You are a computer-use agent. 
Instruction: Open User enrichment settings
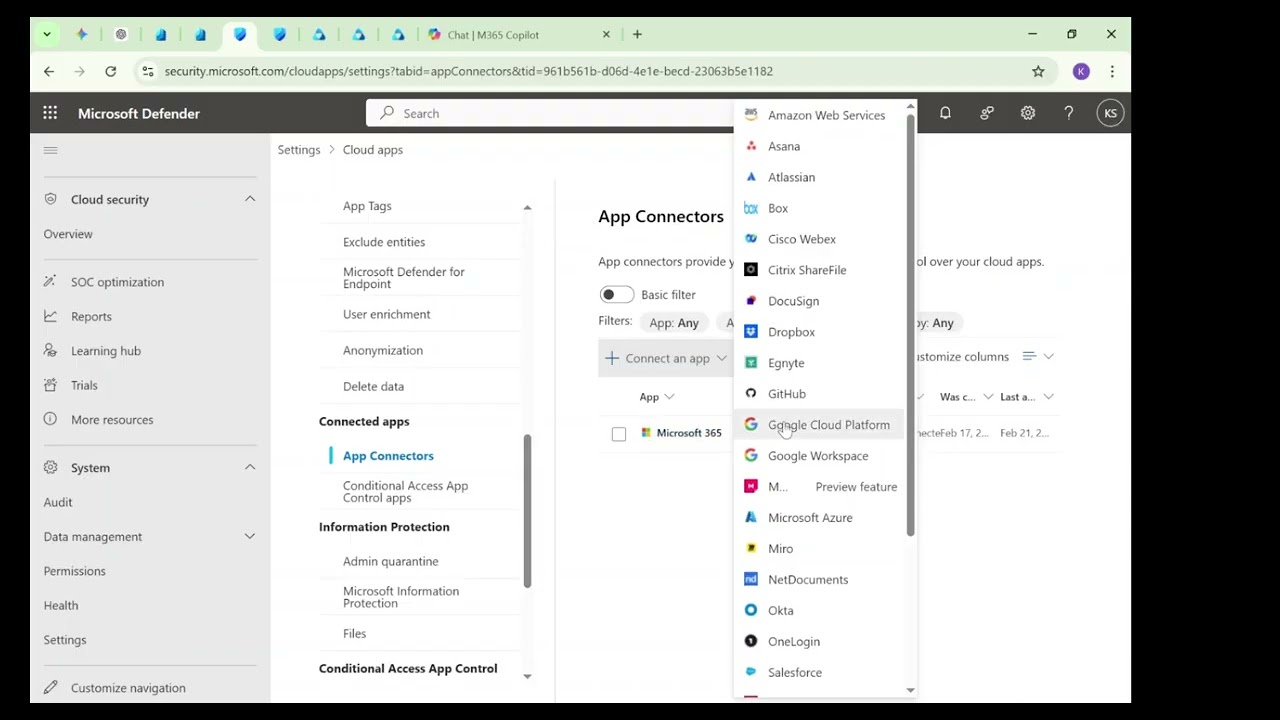(386, 314)
